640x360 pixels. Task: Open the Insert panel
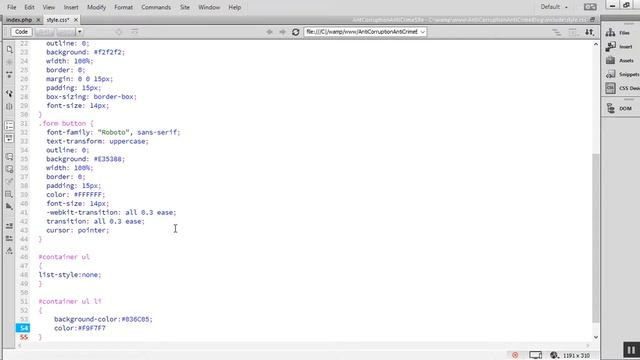tap(619, 47)
